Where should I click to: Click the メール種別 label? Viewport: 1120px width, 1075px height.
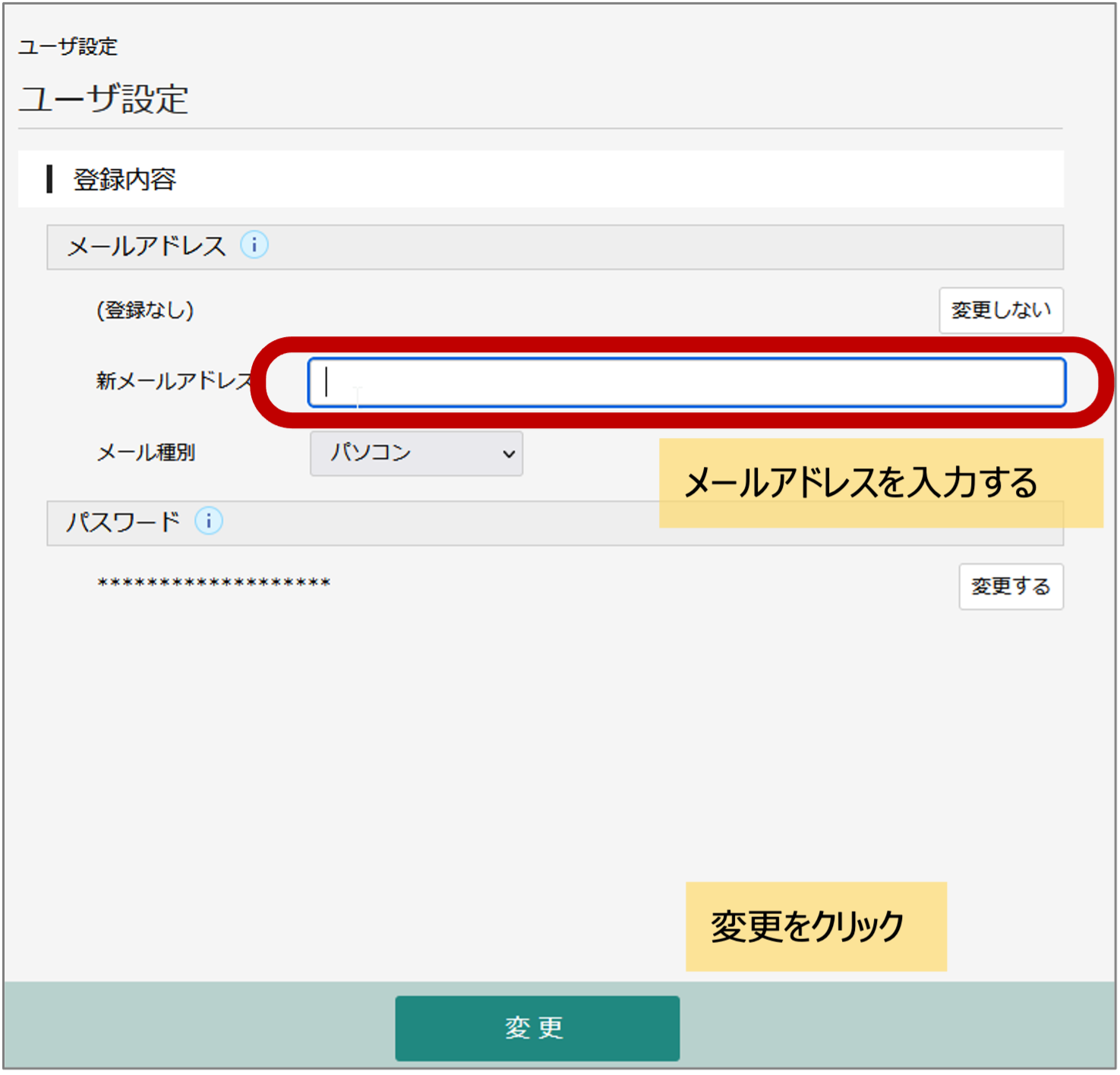[146, 452]
